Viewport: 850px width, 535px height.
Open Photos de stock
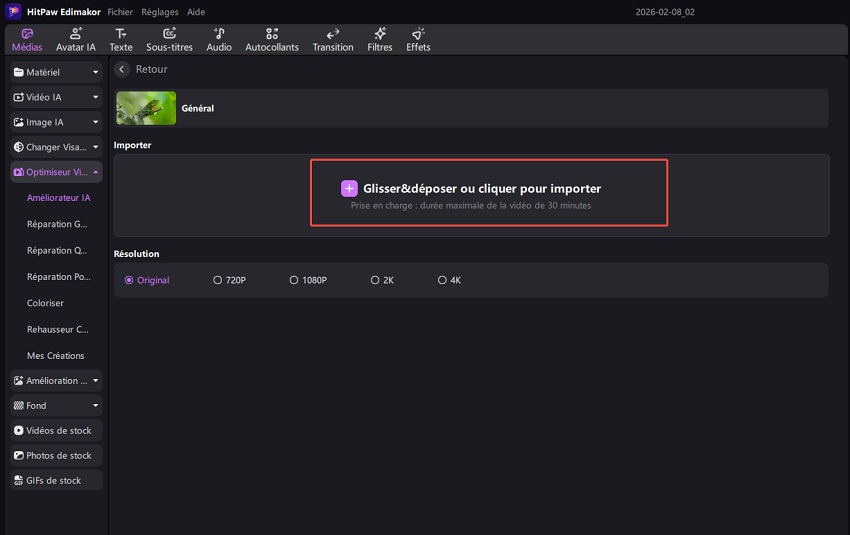(x=56, y=455)
